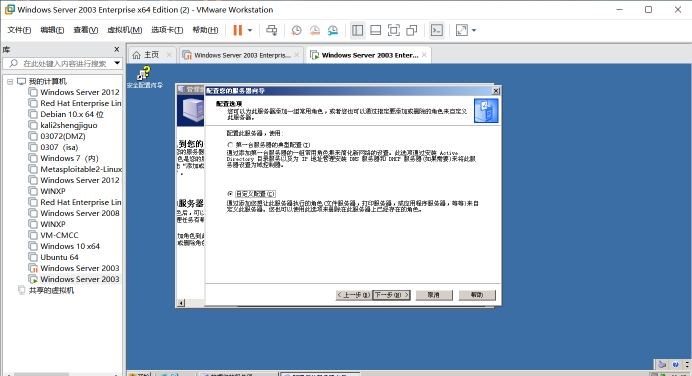This screenshot has width=692, height=376.
Task: Collapse the 我的计算机 tree node
Action: (10, 82)
